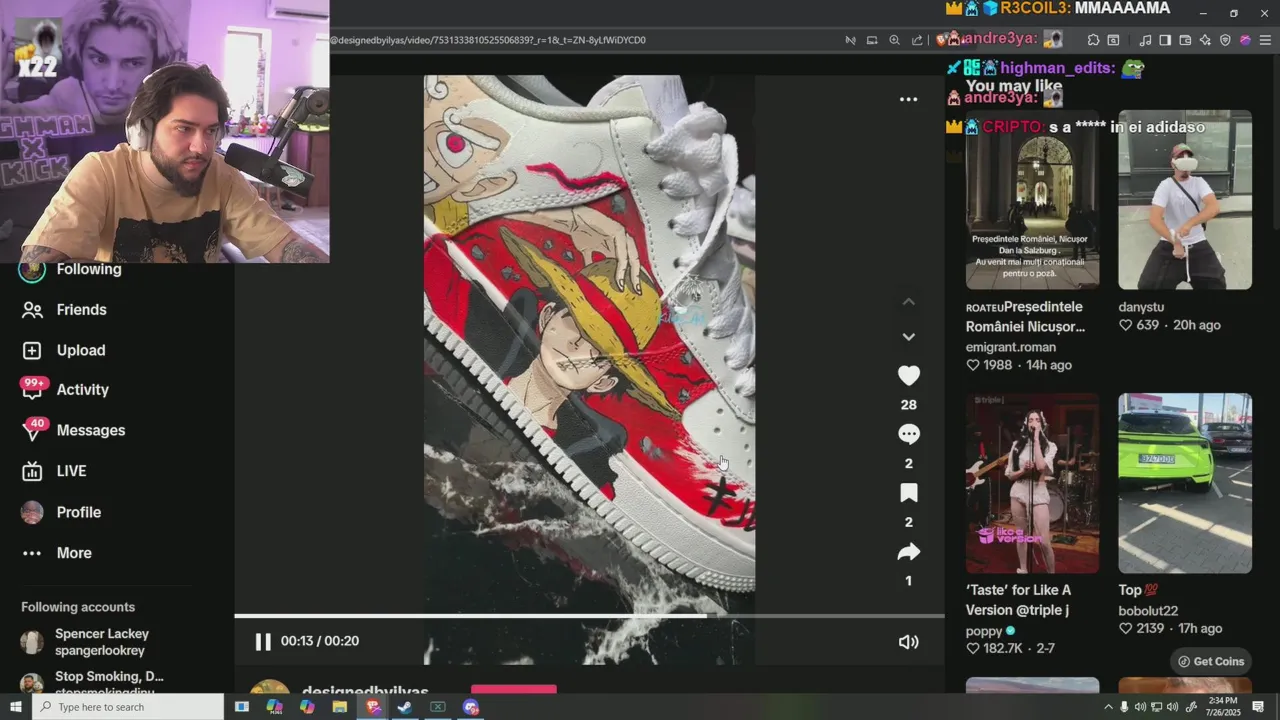Open the browser VPN shield icon
1280x720 pixels.
1225,40
